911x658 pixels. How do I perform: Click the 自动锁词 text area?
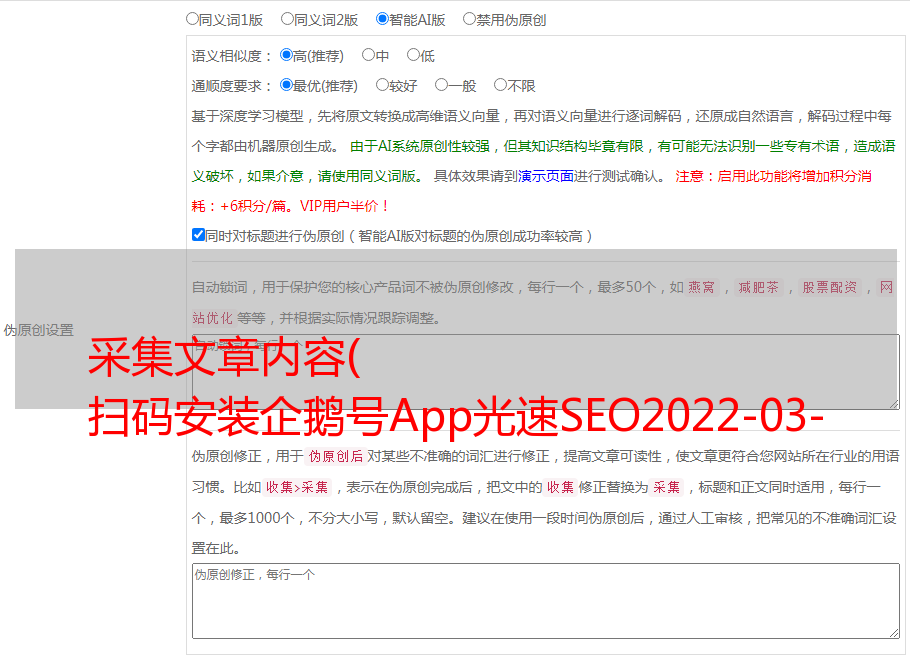tap(546, 372)
